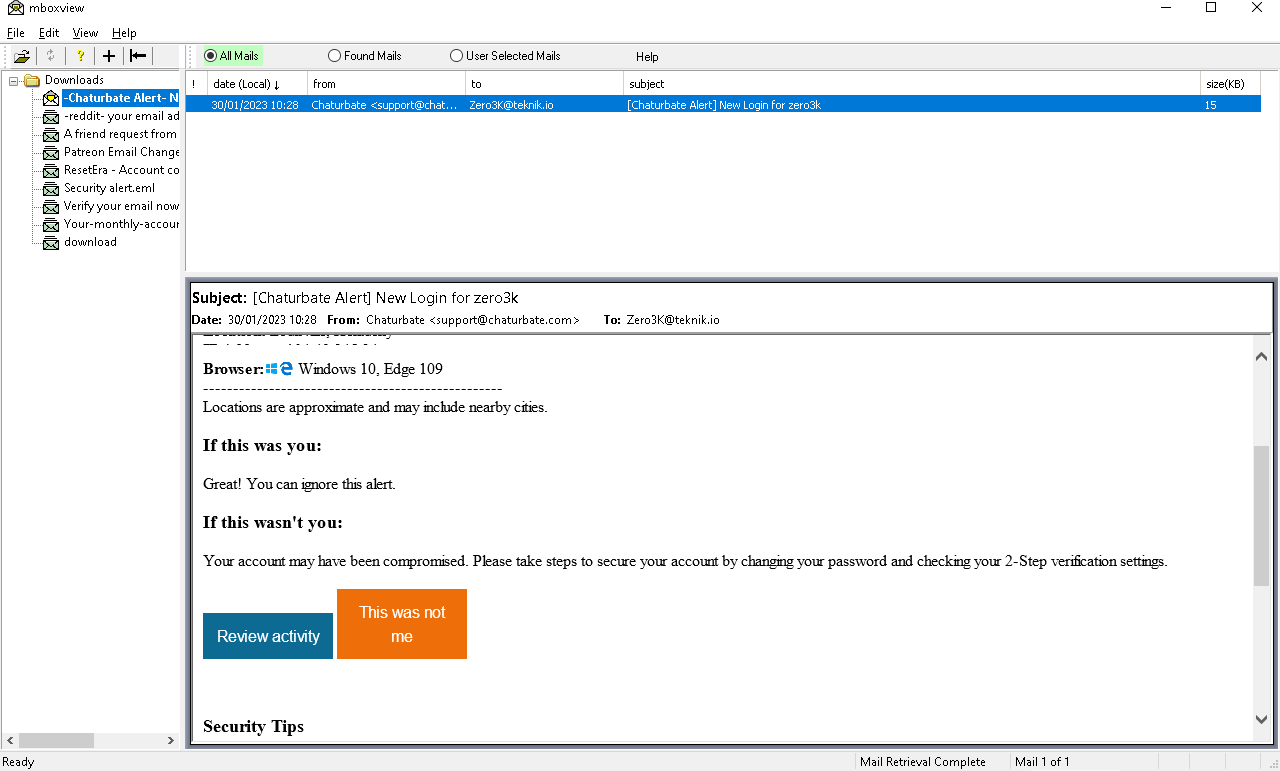Click the envelope icon for Patreon Email Change
The height and width of the screenshot is (771, 1280).
pos(50,152)
